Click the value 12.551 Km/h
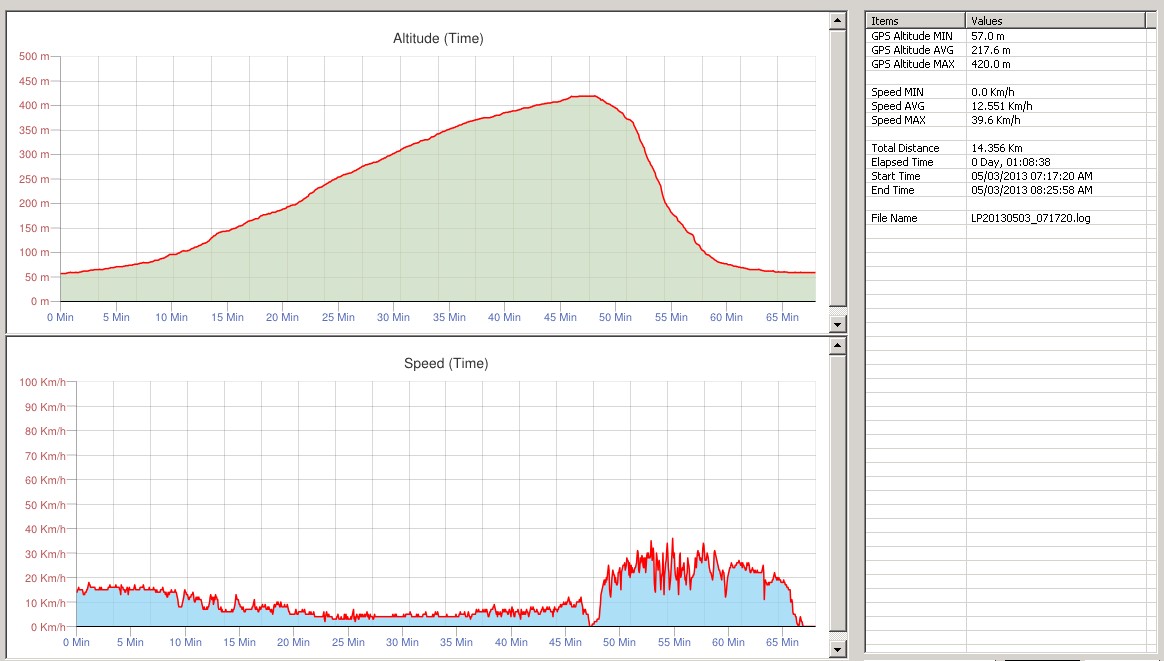The width and height of the screenshot is (1164, 661). click(x=1001, y=106)
